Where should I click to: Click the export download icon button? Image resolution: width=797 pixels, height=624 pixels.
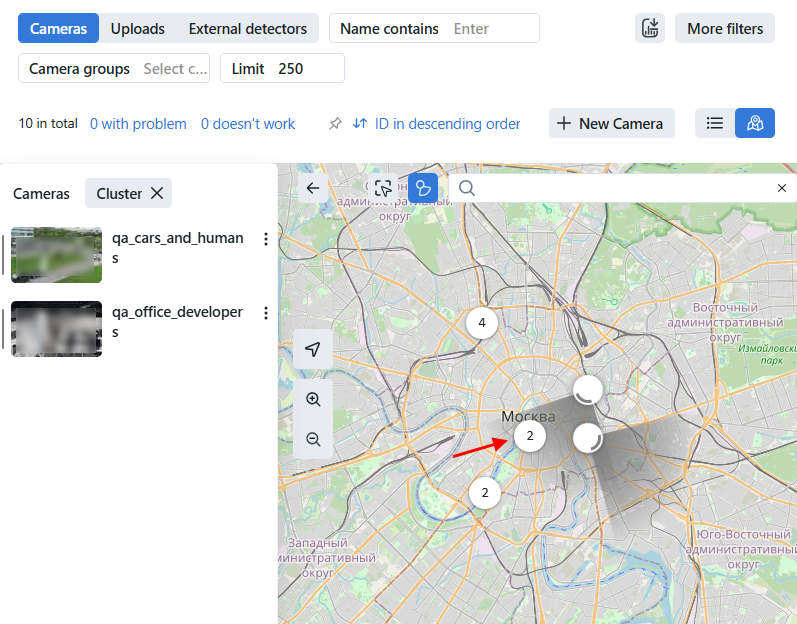[x=650, y=28]
